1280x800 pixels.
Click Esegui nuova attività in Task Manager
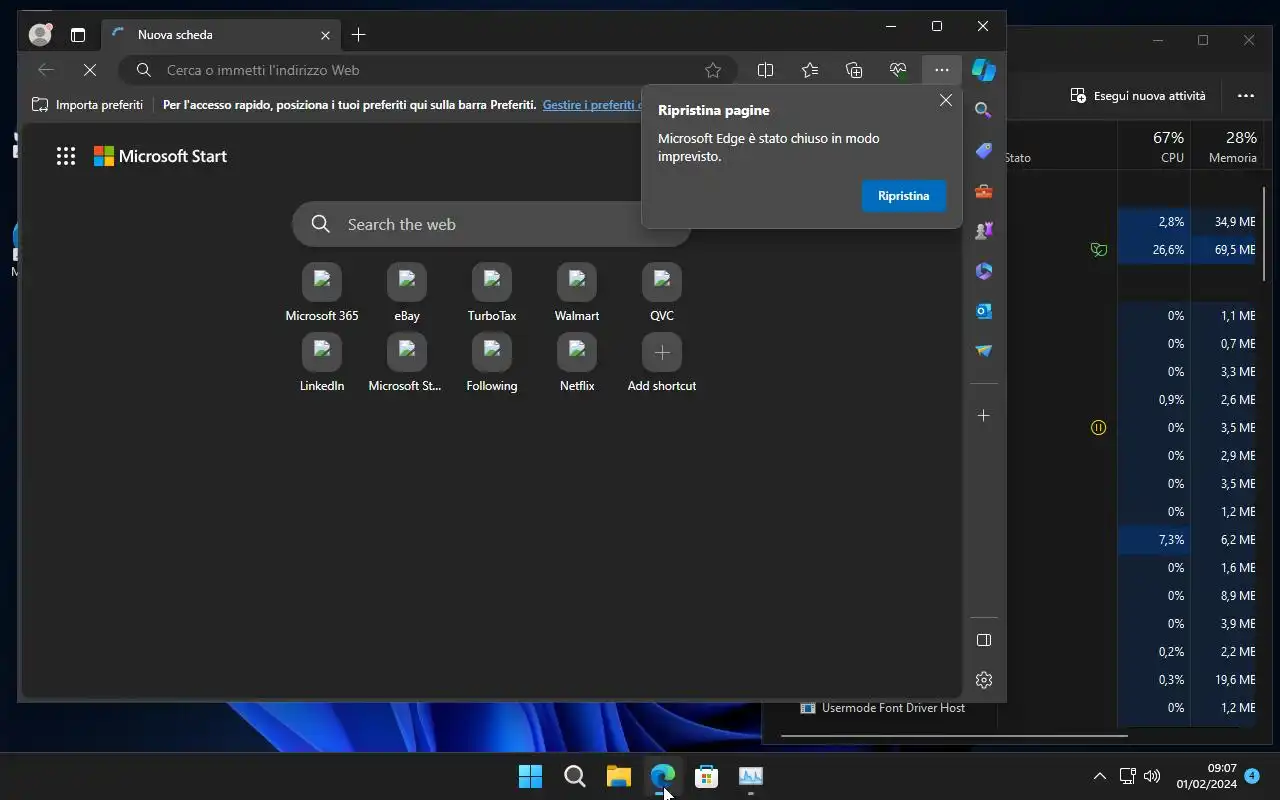pyautogui.click(x=1138, y=96)
